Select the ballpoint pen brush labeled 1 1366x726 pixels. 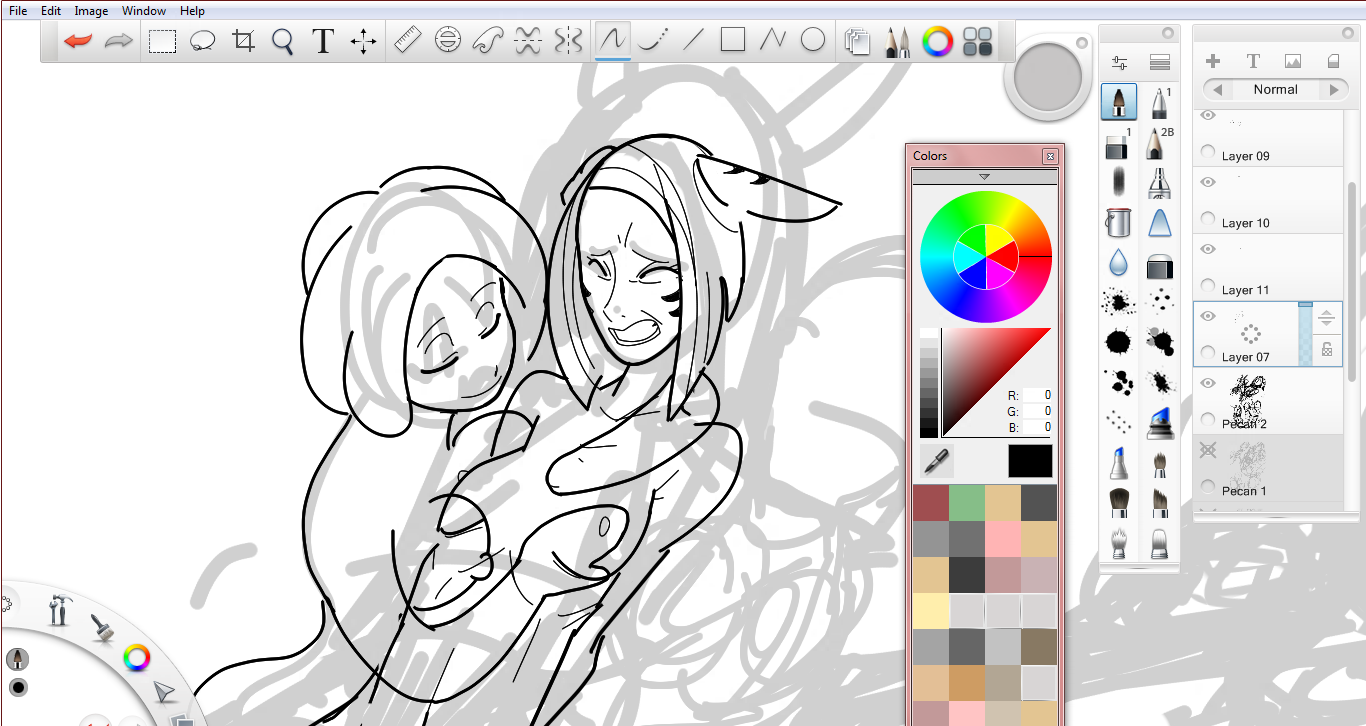coord(1160,102)
